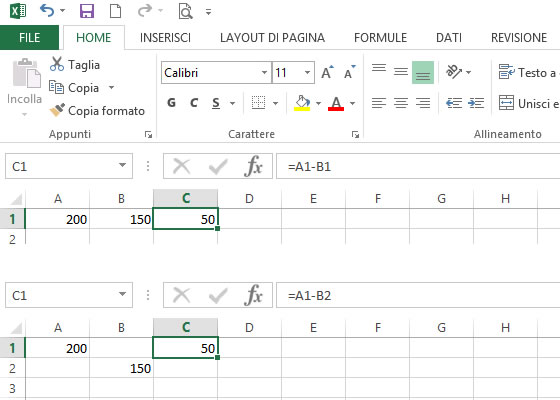
Task: Toggle italic with the C button
Action: 194,103
